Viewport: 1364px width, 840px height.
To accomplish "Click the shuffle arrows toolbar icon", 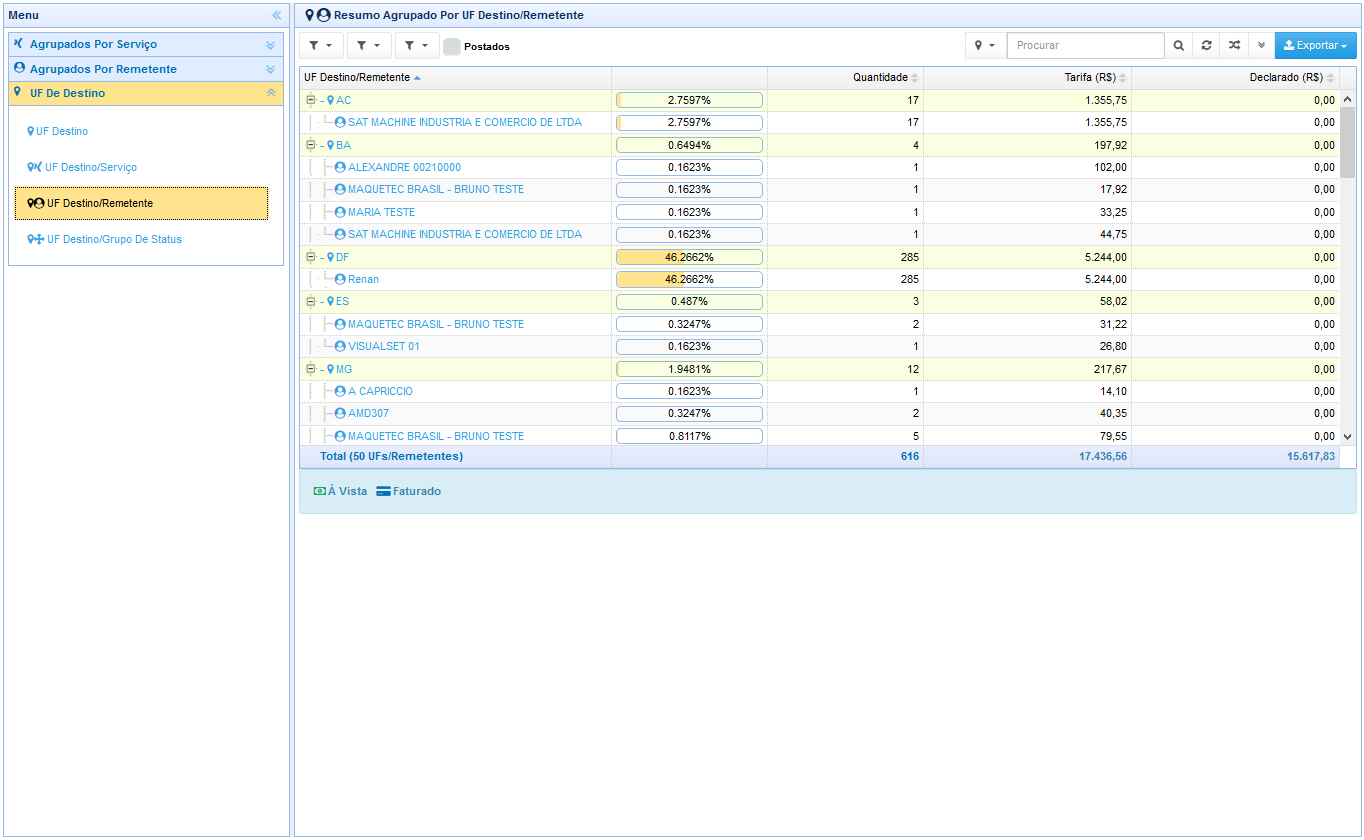I will pos(1234,46).
